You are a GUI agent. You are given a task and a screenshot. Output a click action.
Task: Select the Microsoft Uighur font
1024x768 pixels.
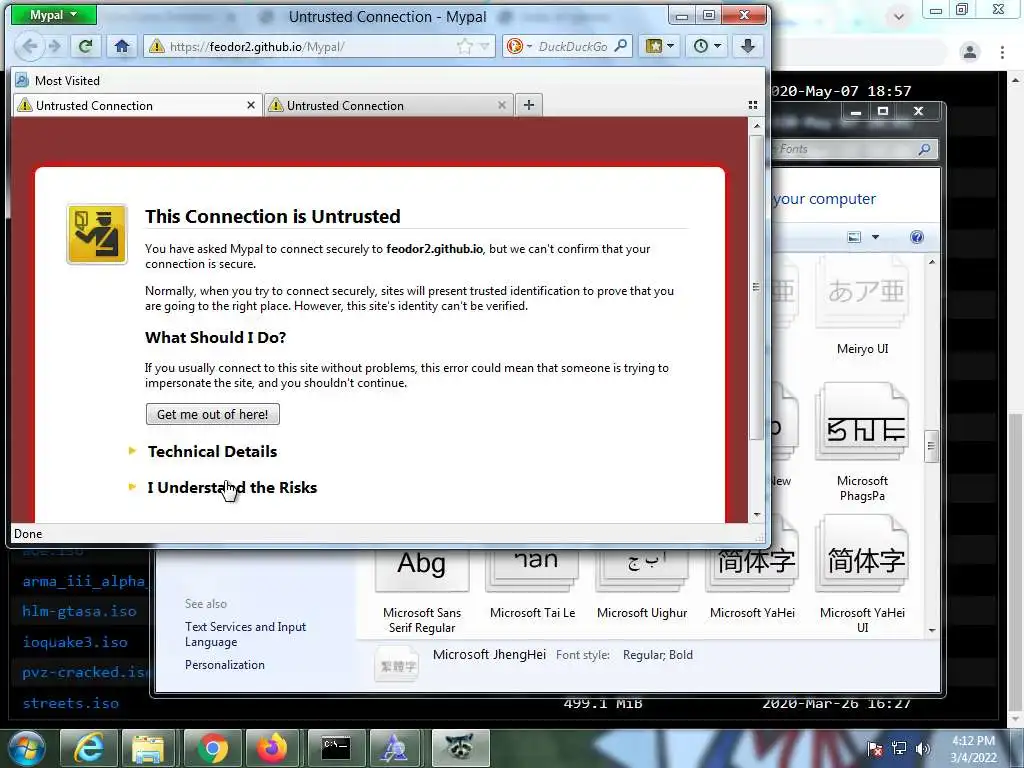coord(642,584)
